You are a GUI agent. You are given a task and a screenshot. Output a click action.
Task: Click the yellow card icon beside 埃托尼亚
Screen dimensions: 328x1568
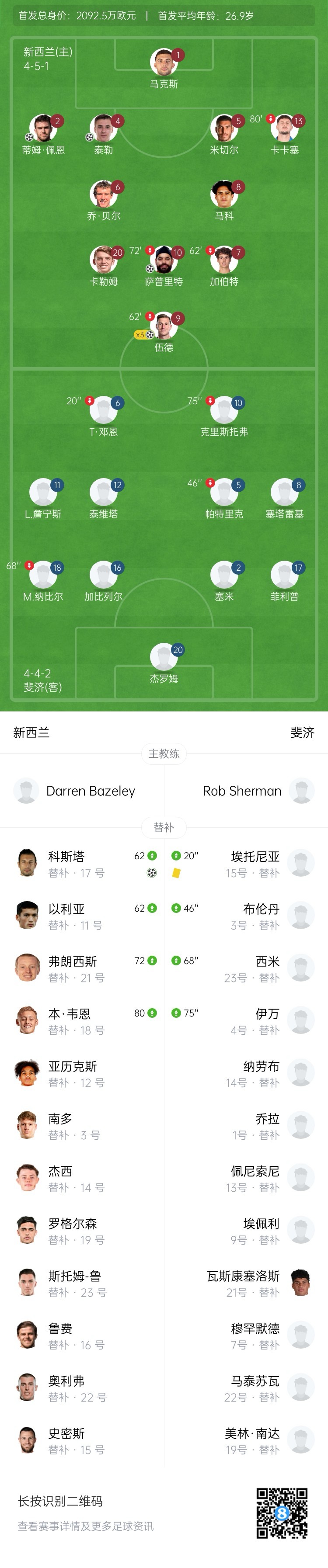tap(176, 873)
